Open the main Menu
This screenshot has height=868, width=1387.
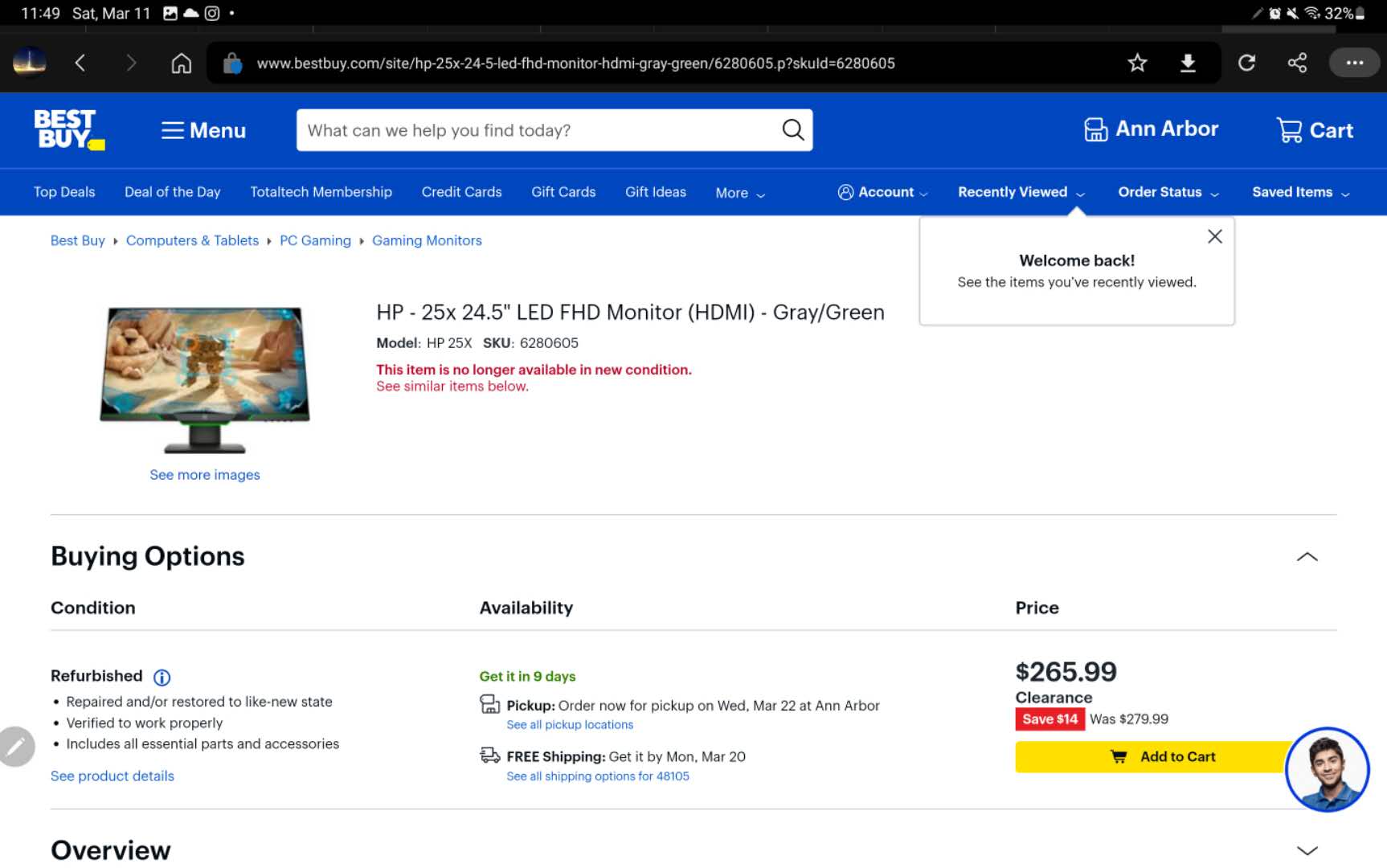point(203,130)
